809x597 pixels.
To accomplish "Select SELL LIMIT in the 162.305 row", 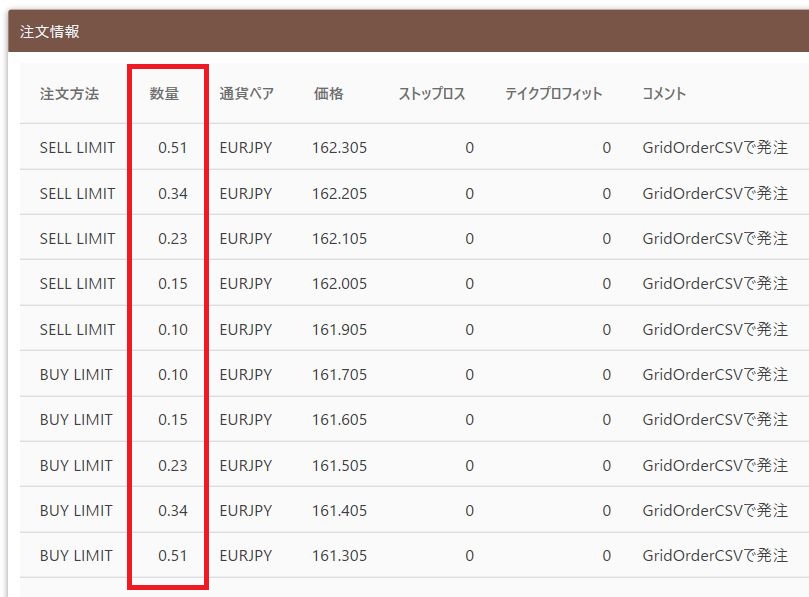I will (x=77, y=148).
